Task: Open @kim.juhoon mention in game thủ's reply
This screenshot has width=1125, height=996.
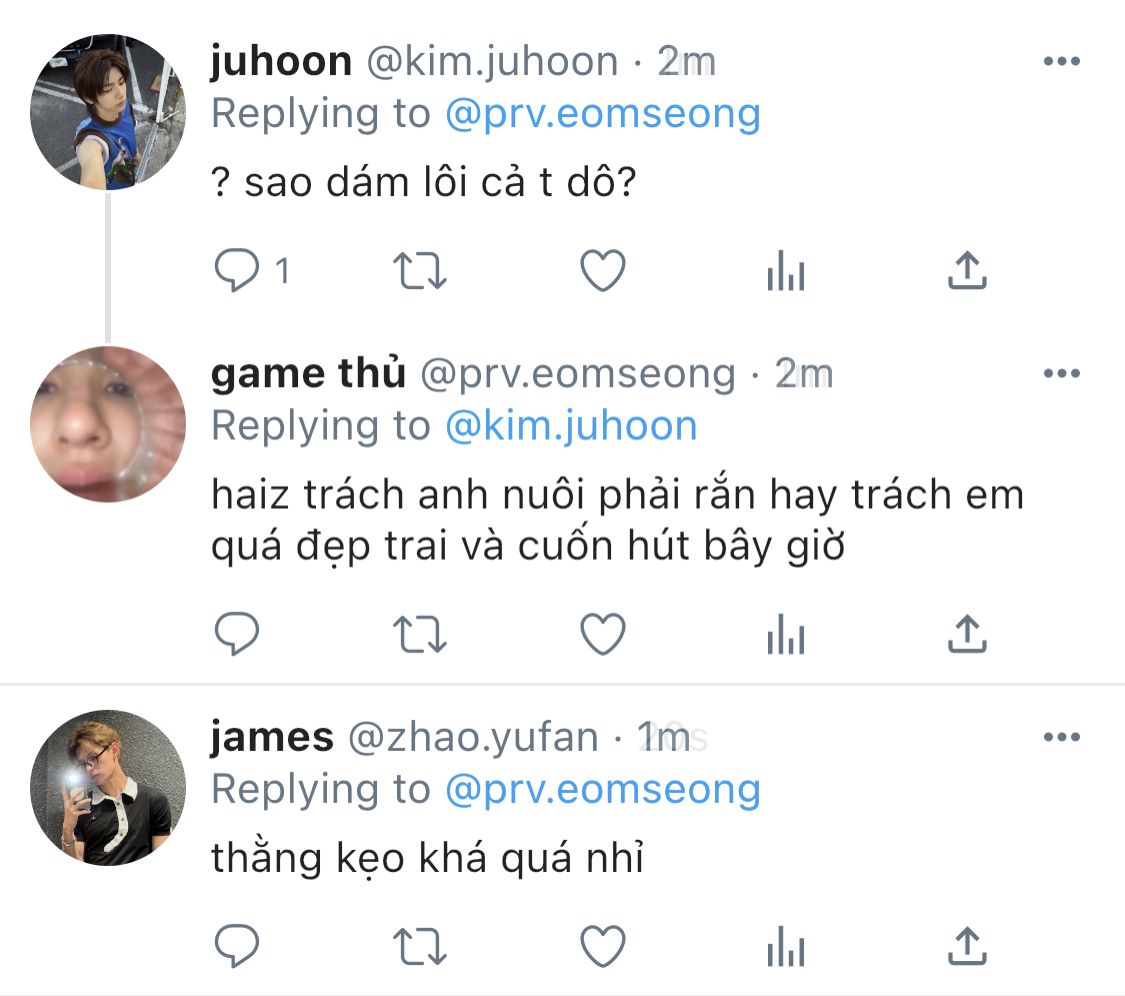Action: point(571,426)
